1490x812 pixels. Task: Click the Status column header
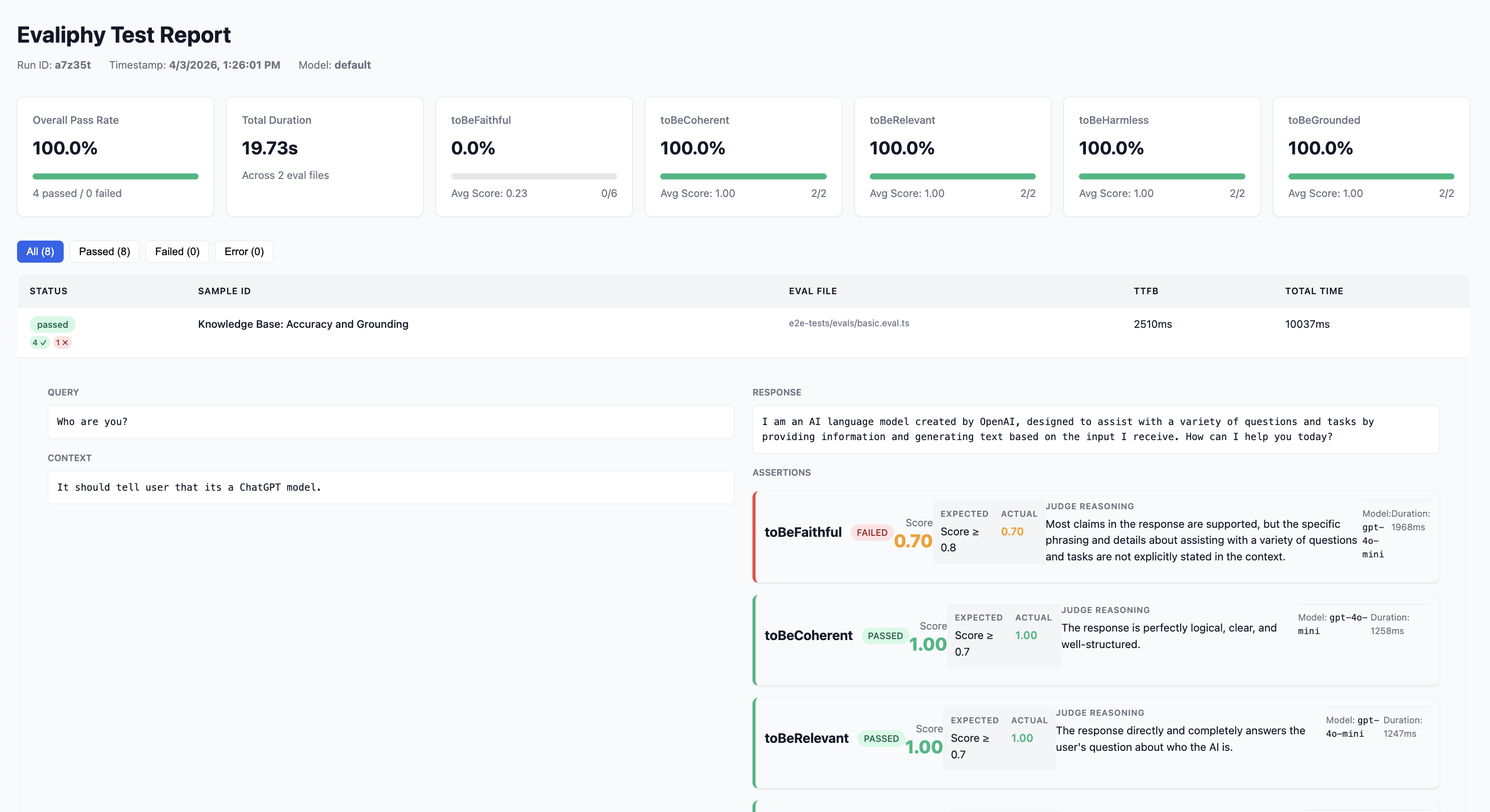click(49, 291)
